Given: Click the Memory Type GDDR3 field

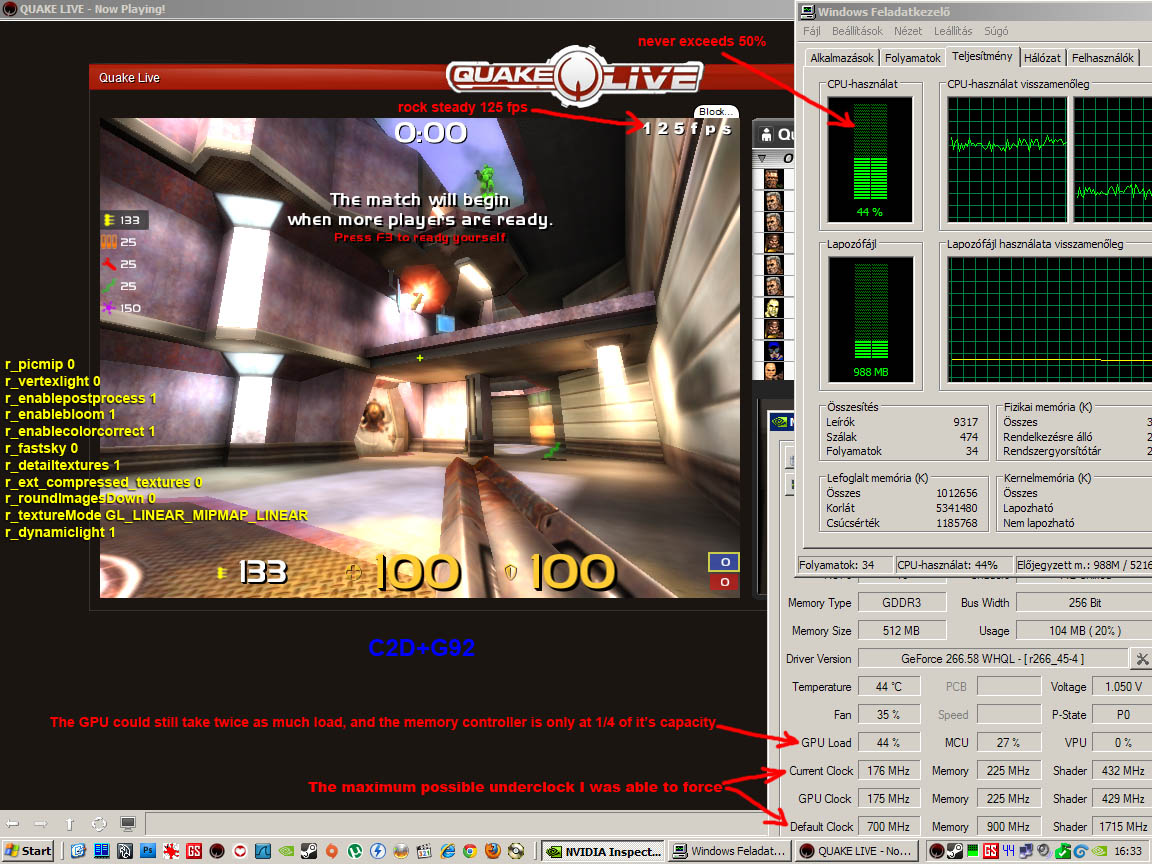Looking at the screenshot, I should (901, 602).
